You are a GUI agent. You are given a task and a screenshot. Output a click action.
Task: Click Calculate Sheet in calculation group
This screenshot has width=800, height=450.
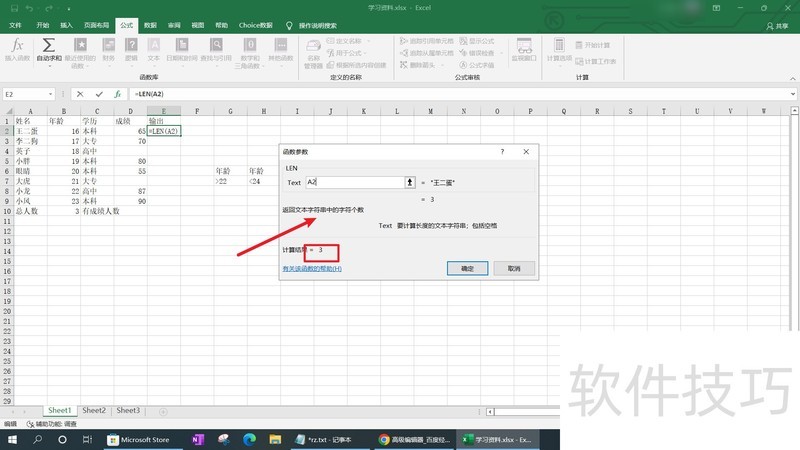[x=596, y=61]
